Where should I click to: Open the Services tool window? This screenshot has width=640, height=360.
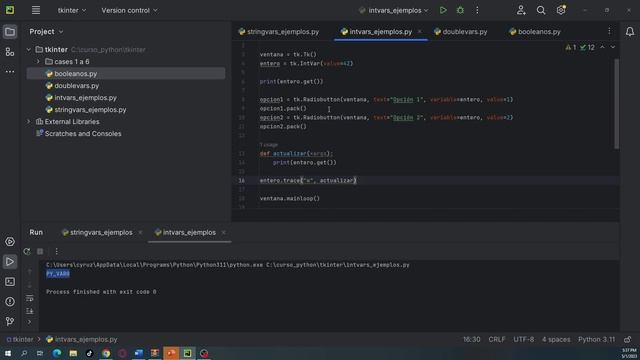click(x=10, y=242)
